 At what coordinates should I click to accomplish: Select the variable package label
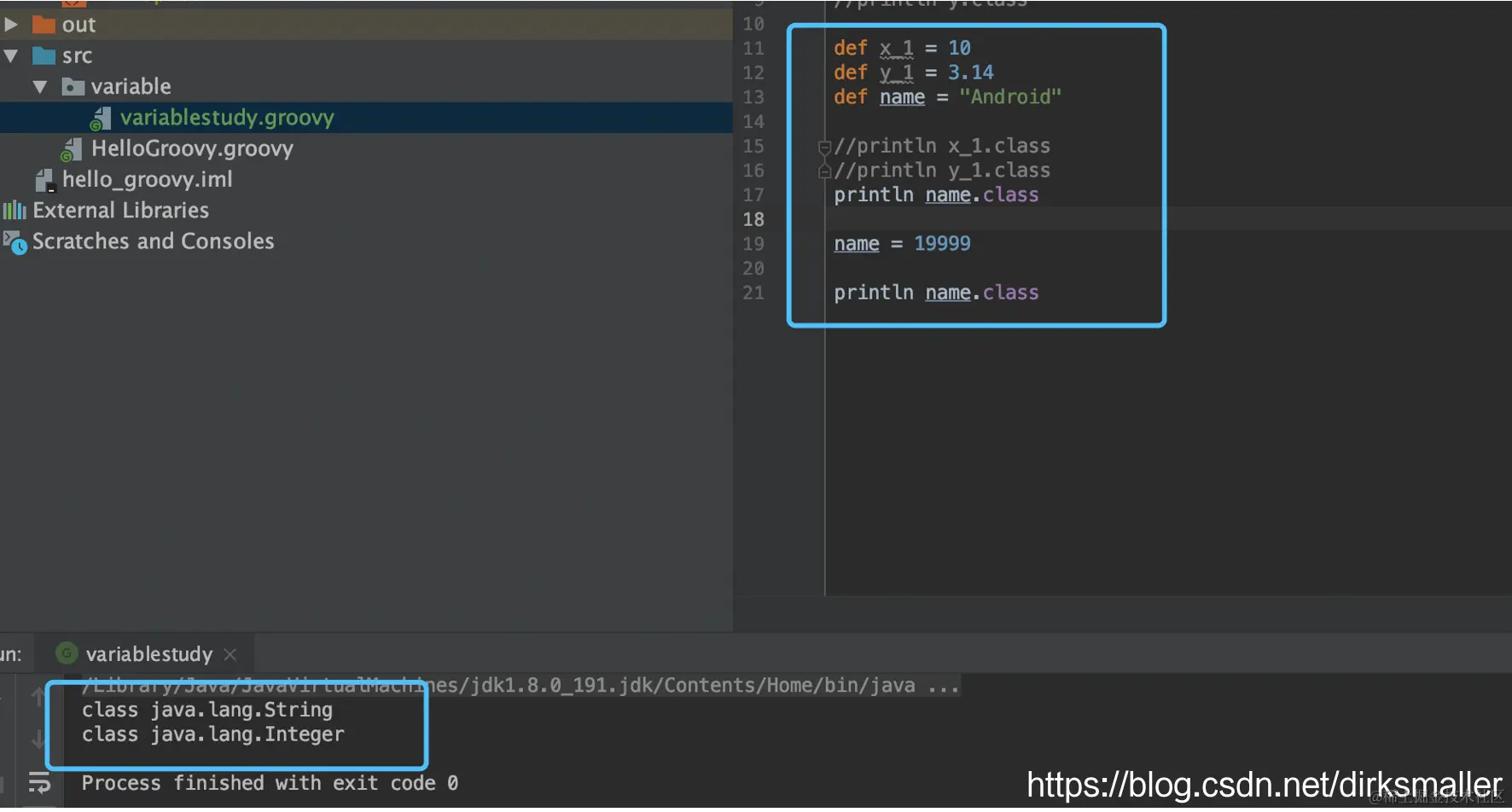click(131, 87)
